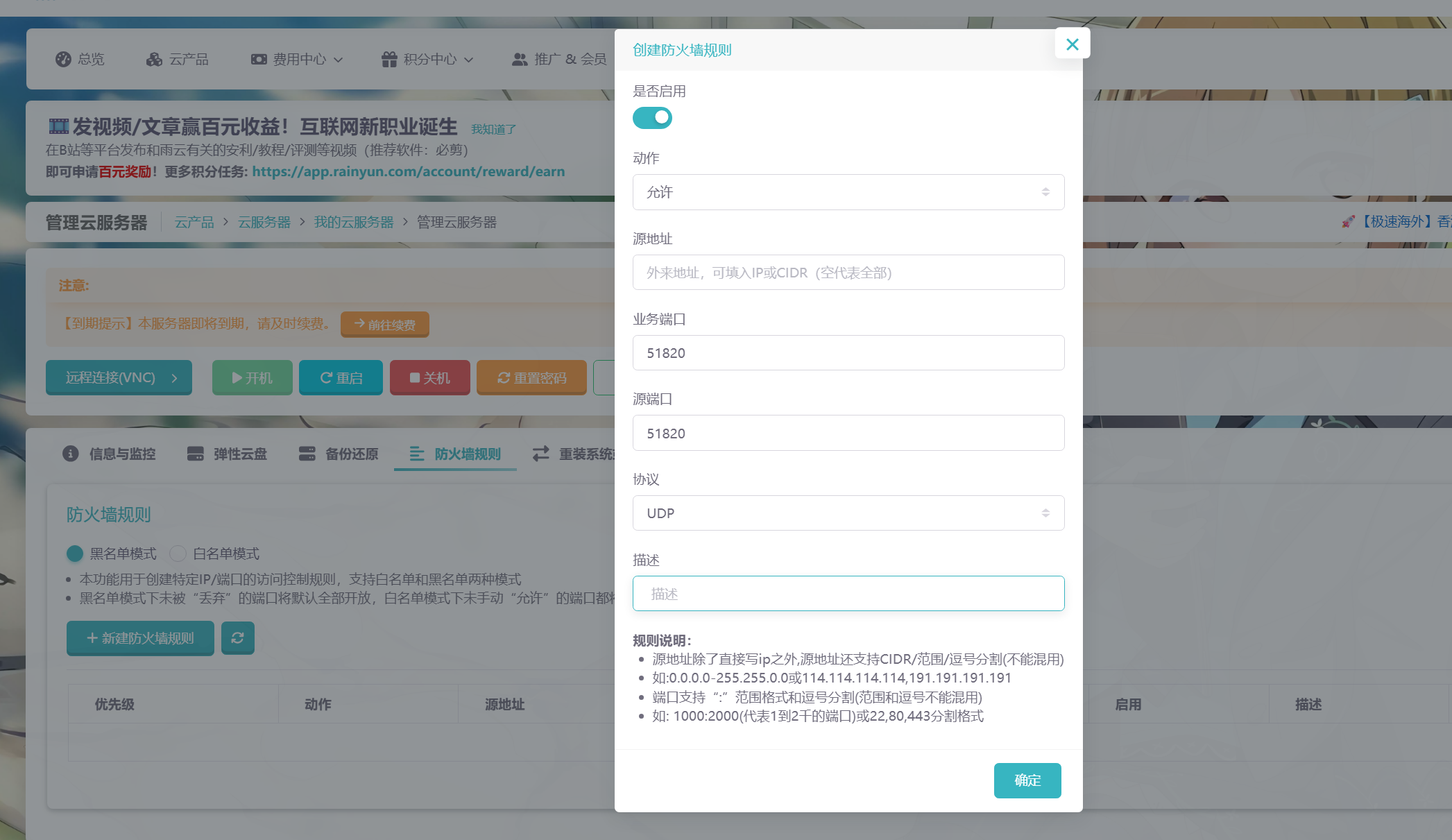
Task: Open the 动作 dropdown showing 允许
Action: [x=848, y=192]
